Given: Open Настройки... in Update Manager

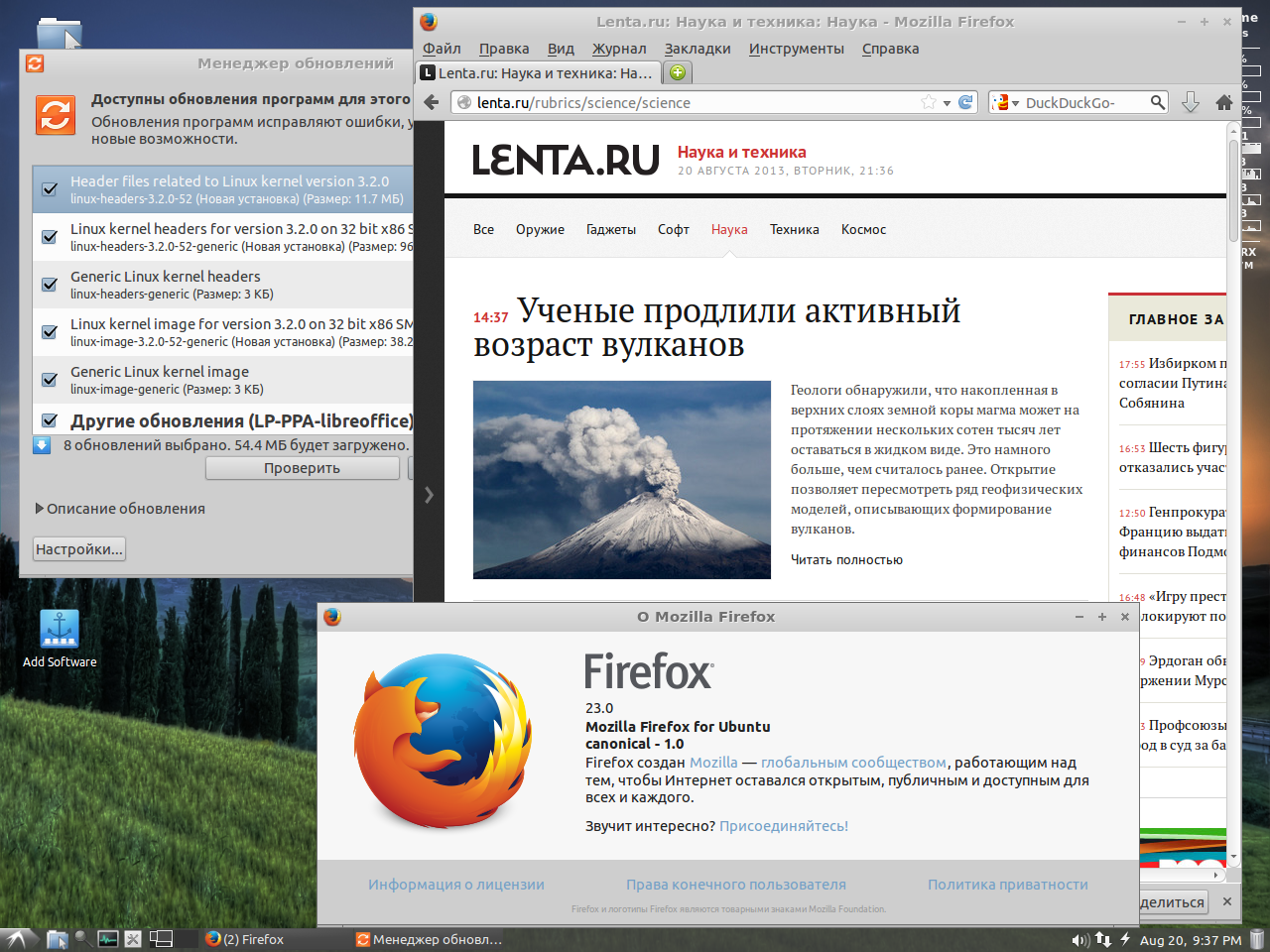Looking at the screenshot, I should 79,549.
